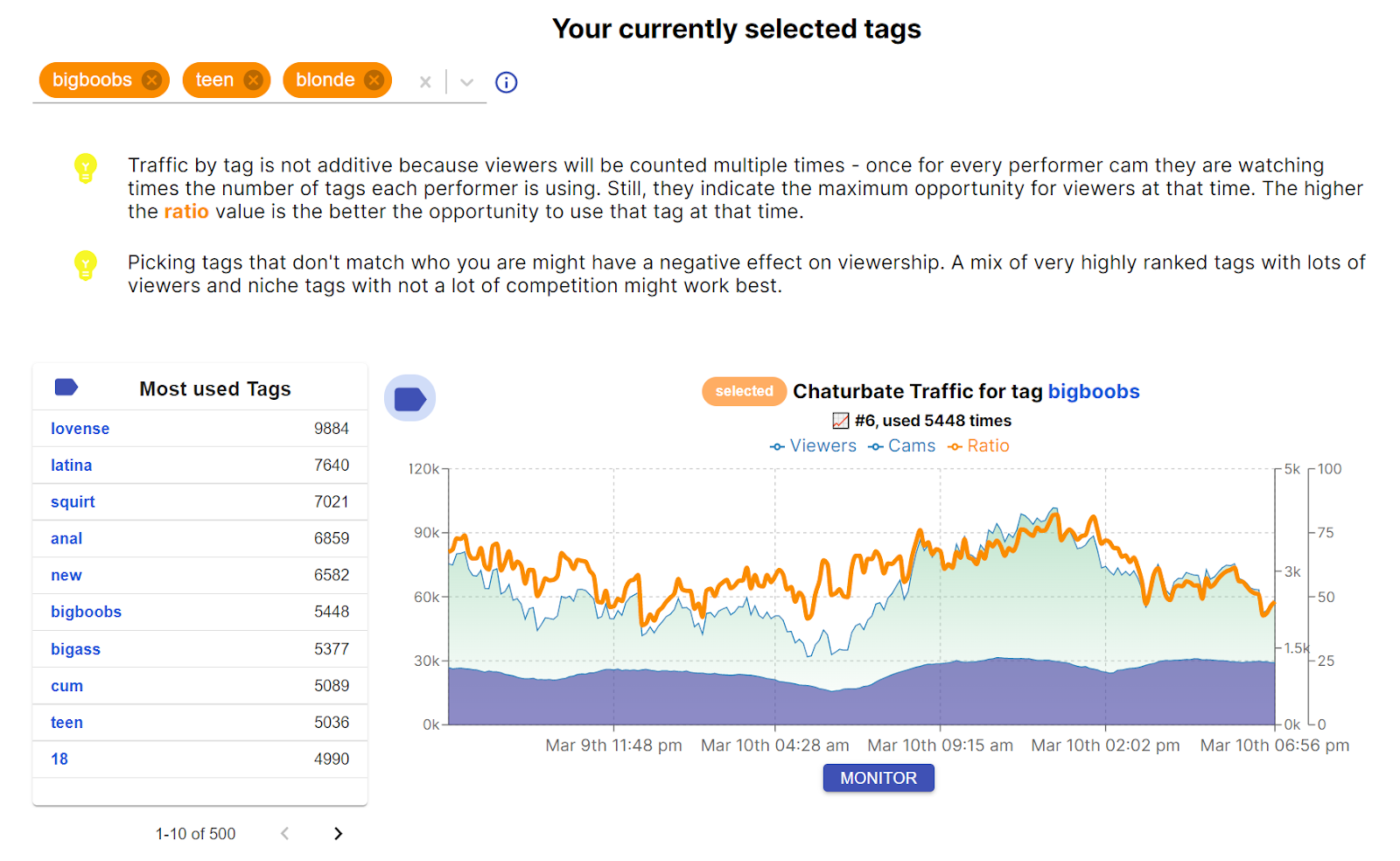Clear all selected tags with the X
Image resolution: width=1400 pixels, height=861 pixels.
[425, 82]
